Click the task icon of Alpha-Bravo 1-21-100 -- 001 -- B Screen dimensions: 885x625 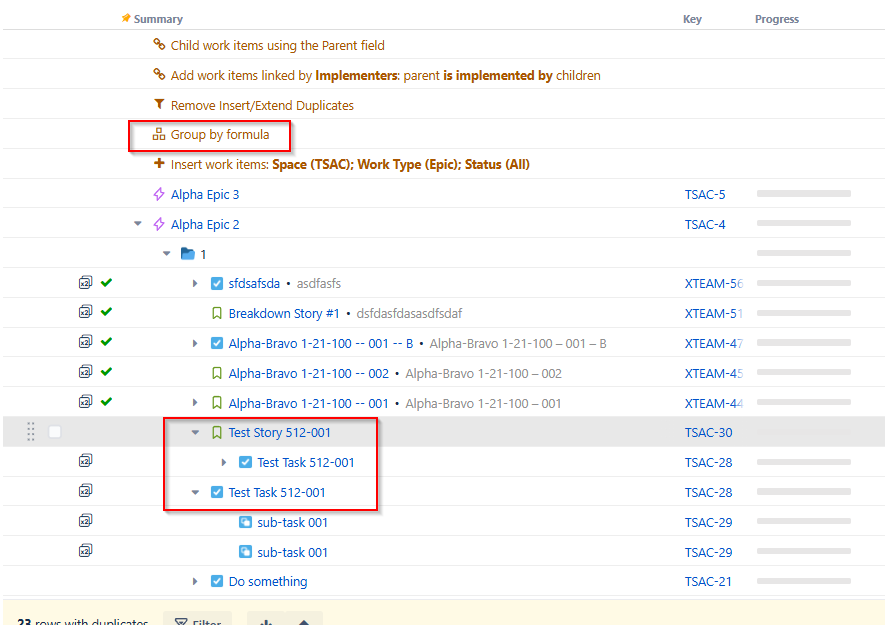coord(217,343)
